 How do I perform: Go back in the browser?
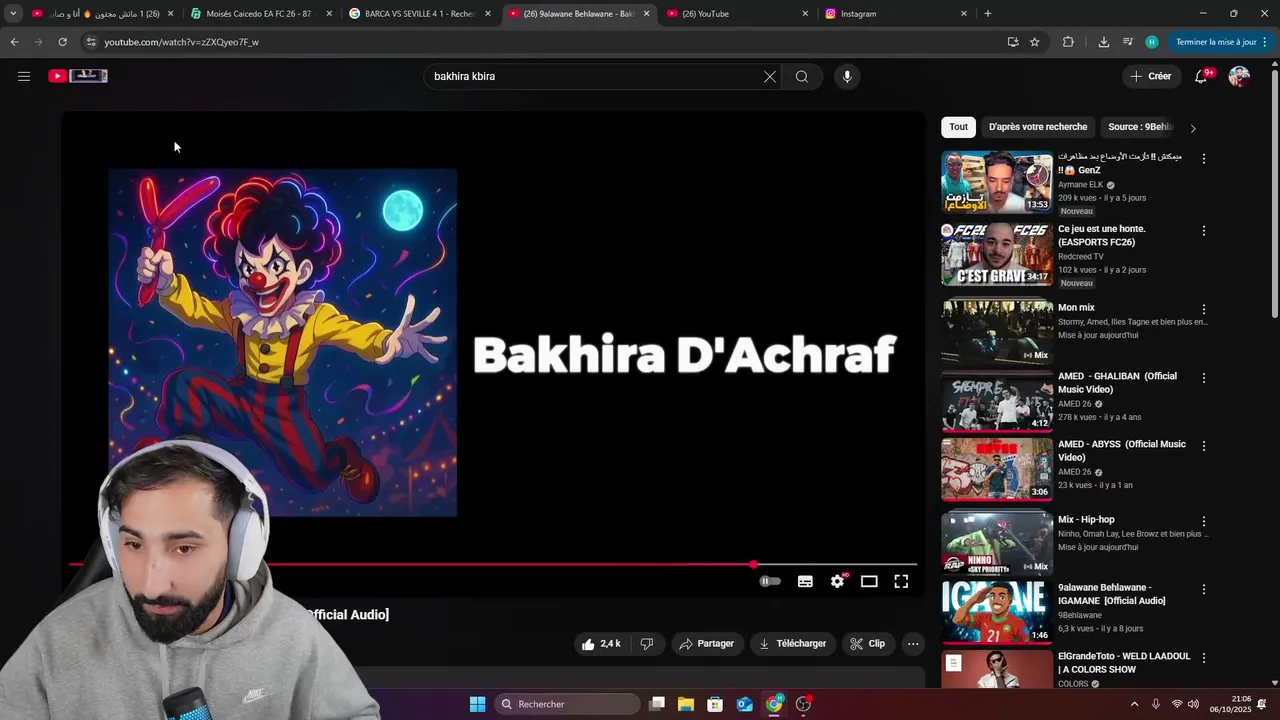15,42
